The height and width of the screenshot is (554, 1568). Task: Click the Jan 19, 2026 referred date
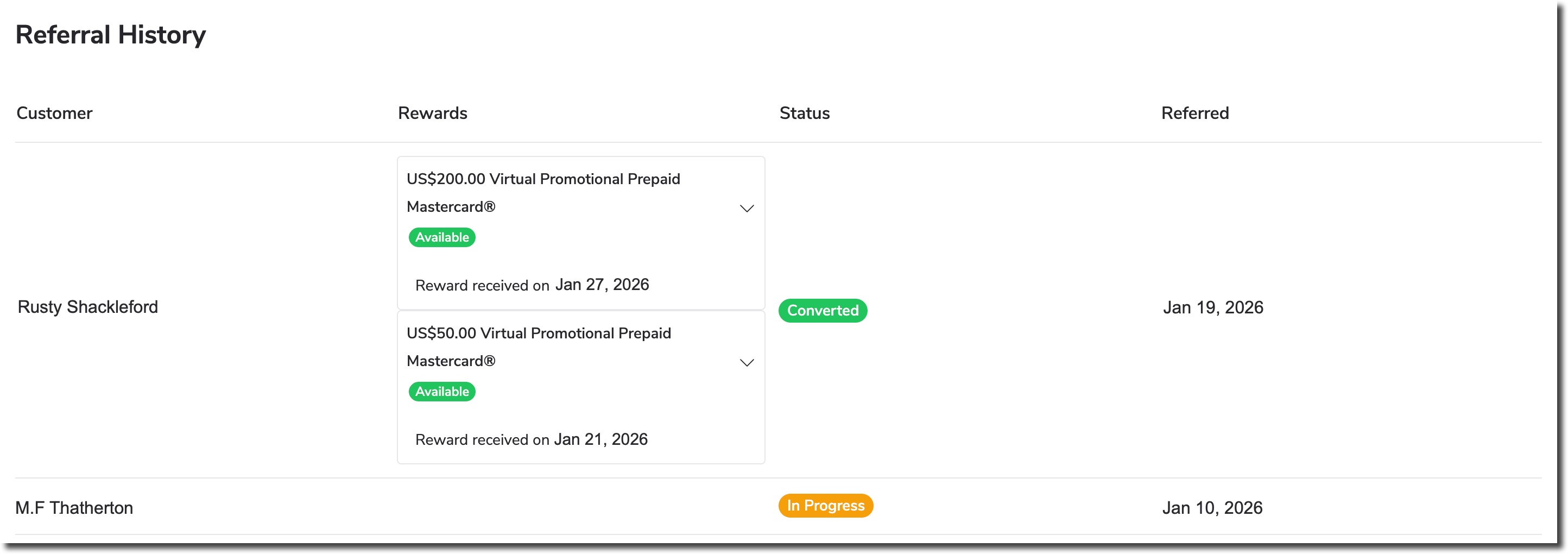tap(1212, 307)
